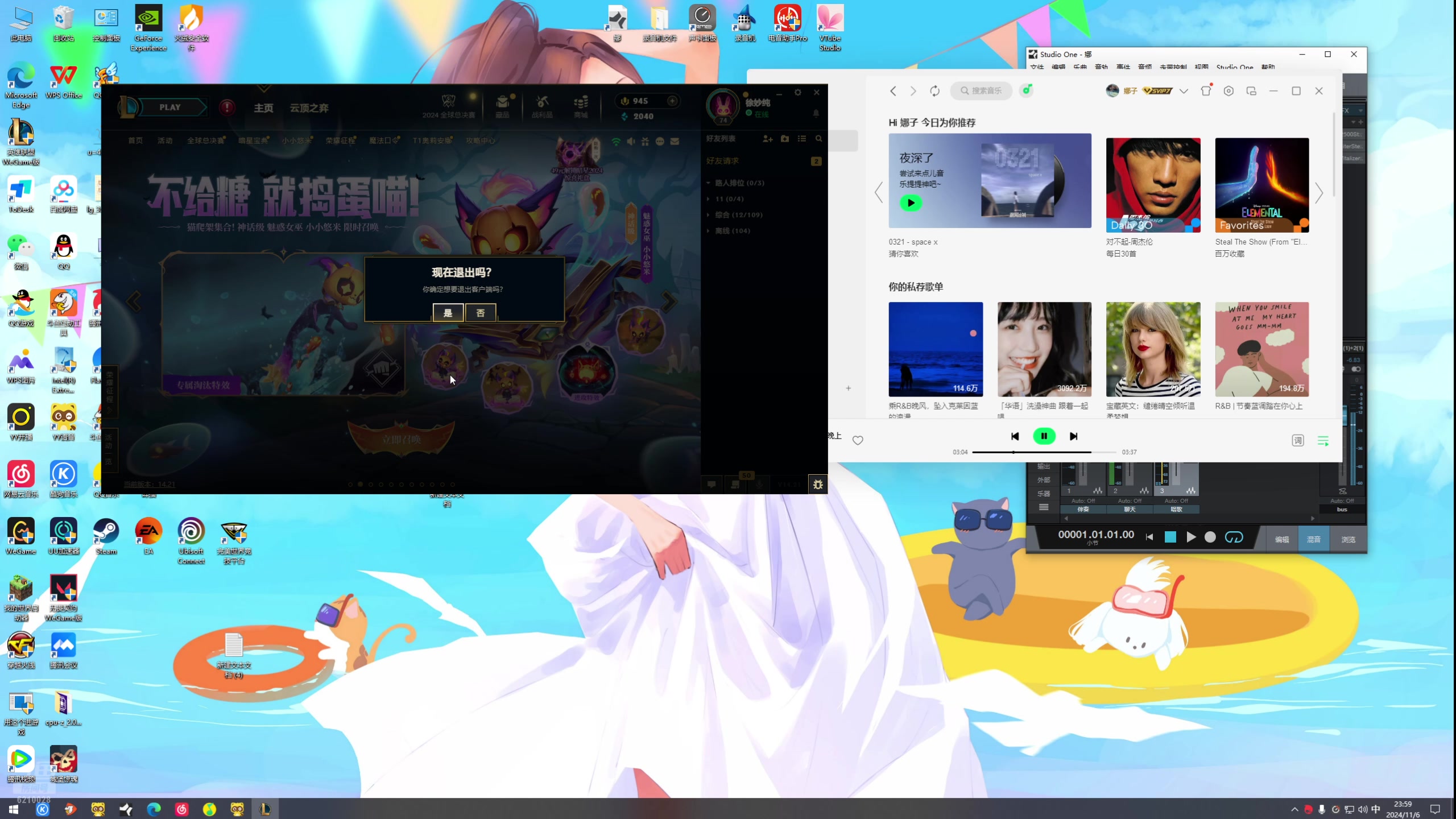Switch to mini player mode icon
Viewport: 1456px width, 819px height.
[x=1251, y=91]
